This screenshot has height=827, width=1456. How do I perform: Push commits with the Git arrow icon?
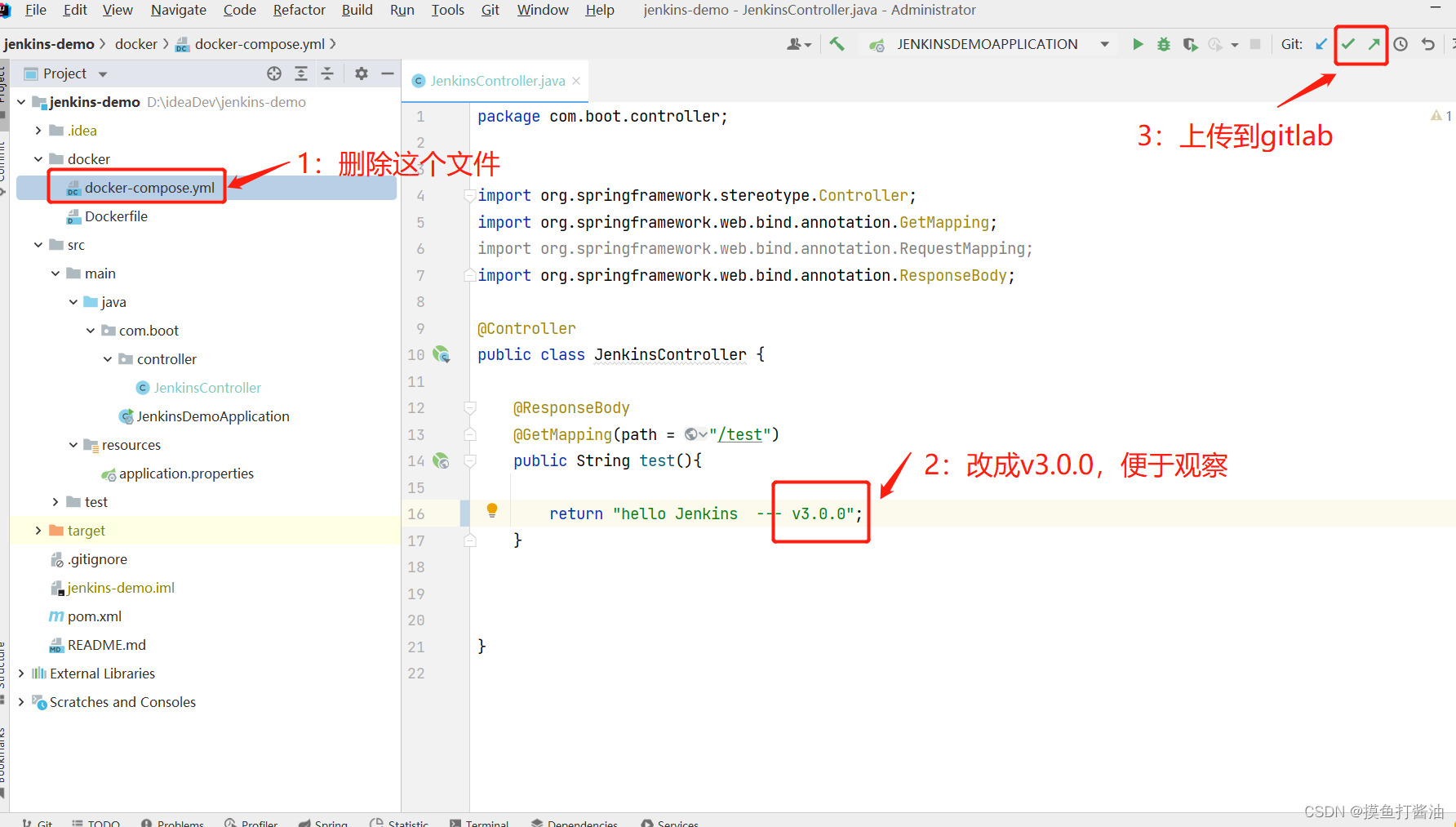(x=1374, y=44)
